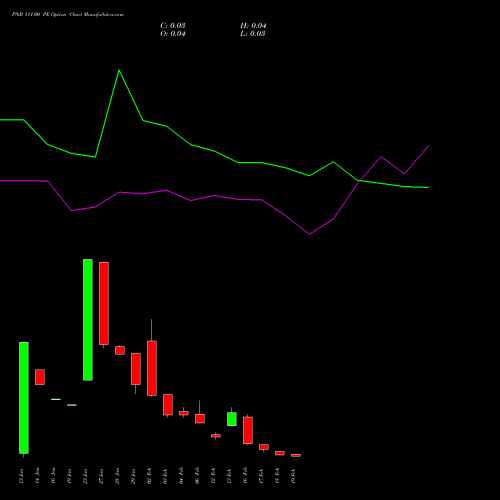This screenshot has height=500, width=500.
Task: Select the high value 'H: 0.04'
Action: click(253, 26)
